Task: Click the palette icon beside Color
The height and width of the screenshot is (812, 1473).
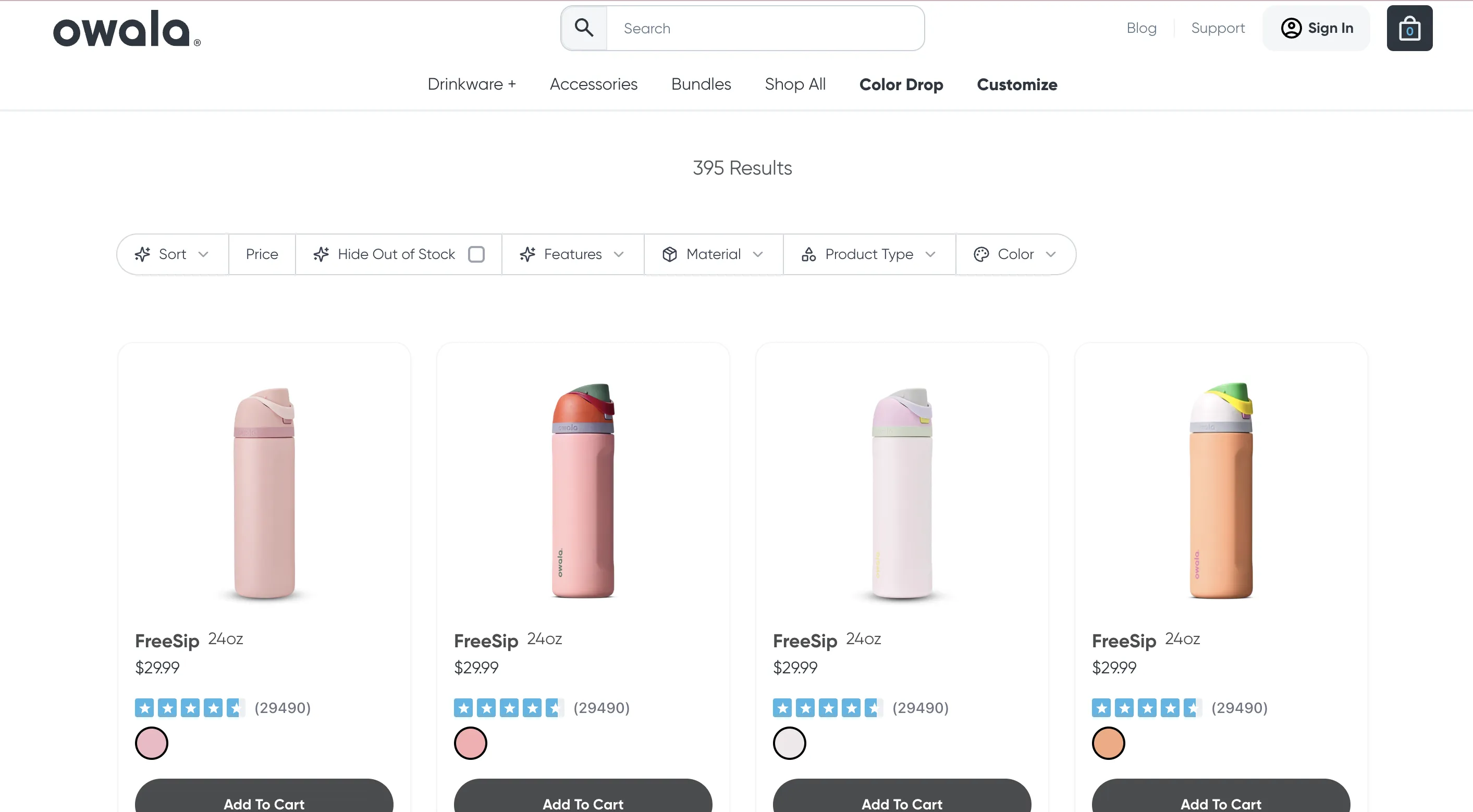Action: [981, 254]
